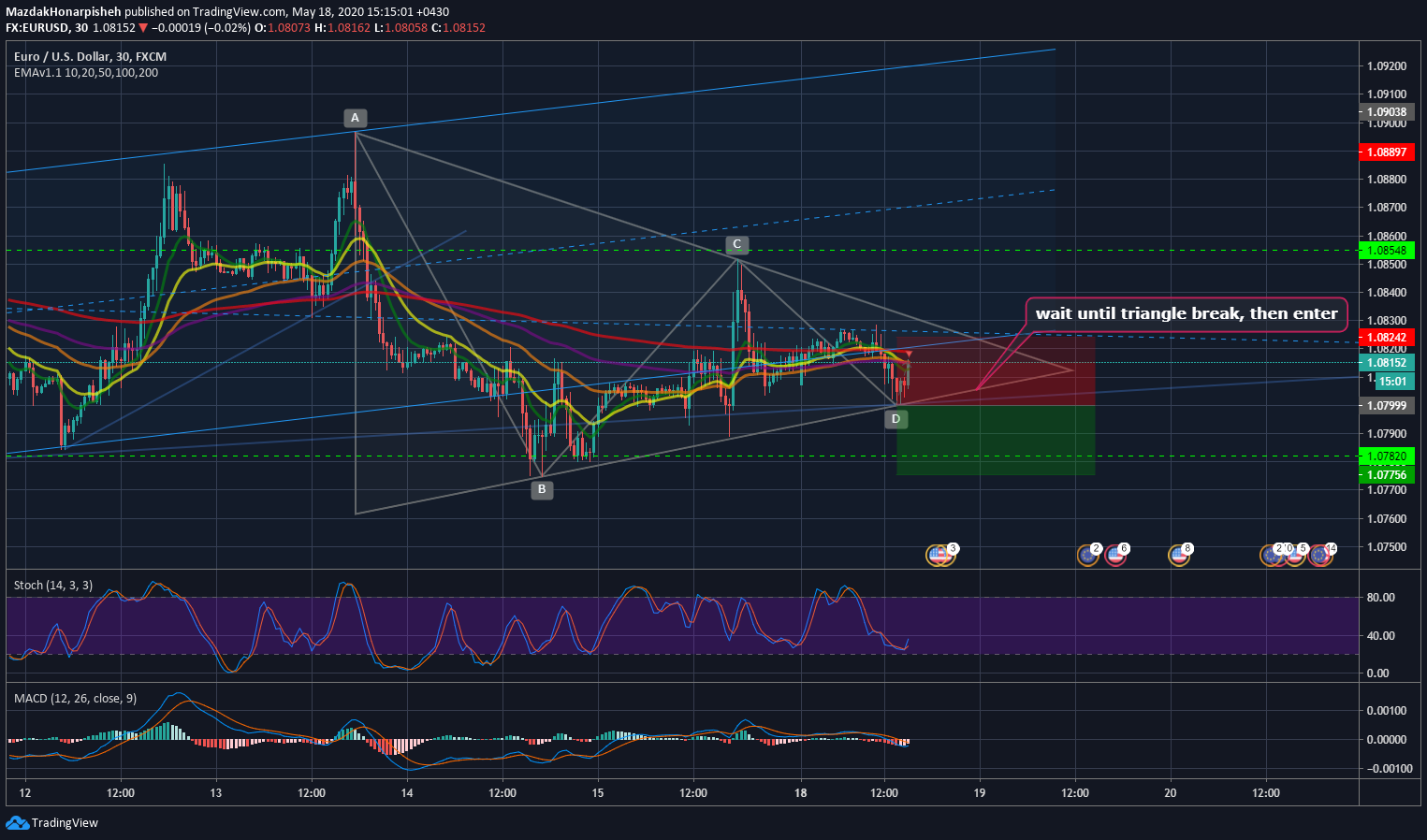Click the EMAv1.1 indicator legend
1427x840 pixels.
tap(86, 73)
